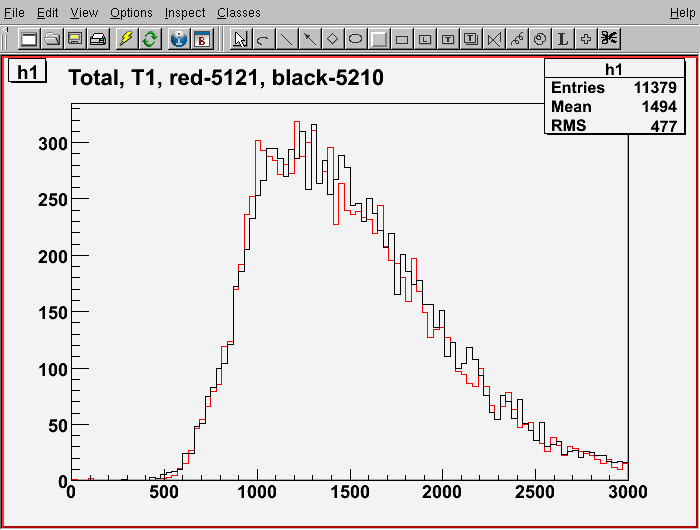Image resolution: width=700 pixels, height=530 pixels.
Task: Open the ROOT Browser icon
Action: point(202,39)
